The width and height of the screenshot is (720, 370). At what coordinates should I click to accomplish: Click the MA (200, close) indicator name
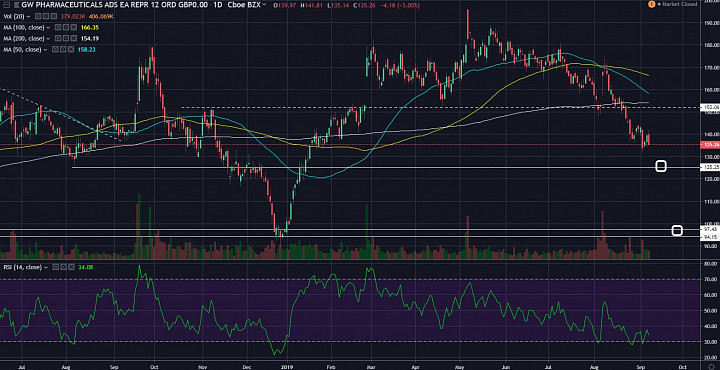pyautogui.click(x=24, y=38)
